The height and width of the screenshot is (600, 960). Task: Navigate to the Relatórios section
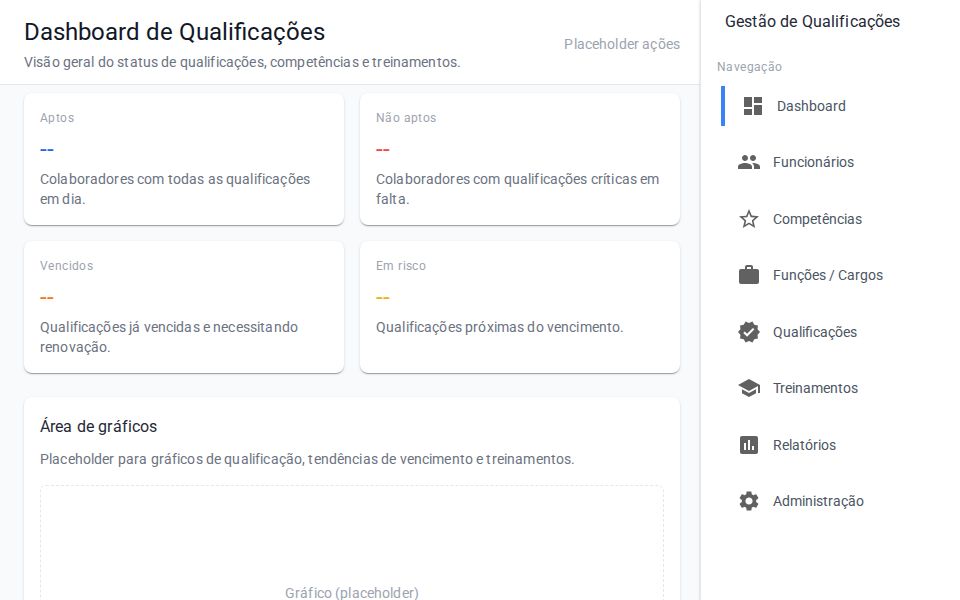click(806, 445)
